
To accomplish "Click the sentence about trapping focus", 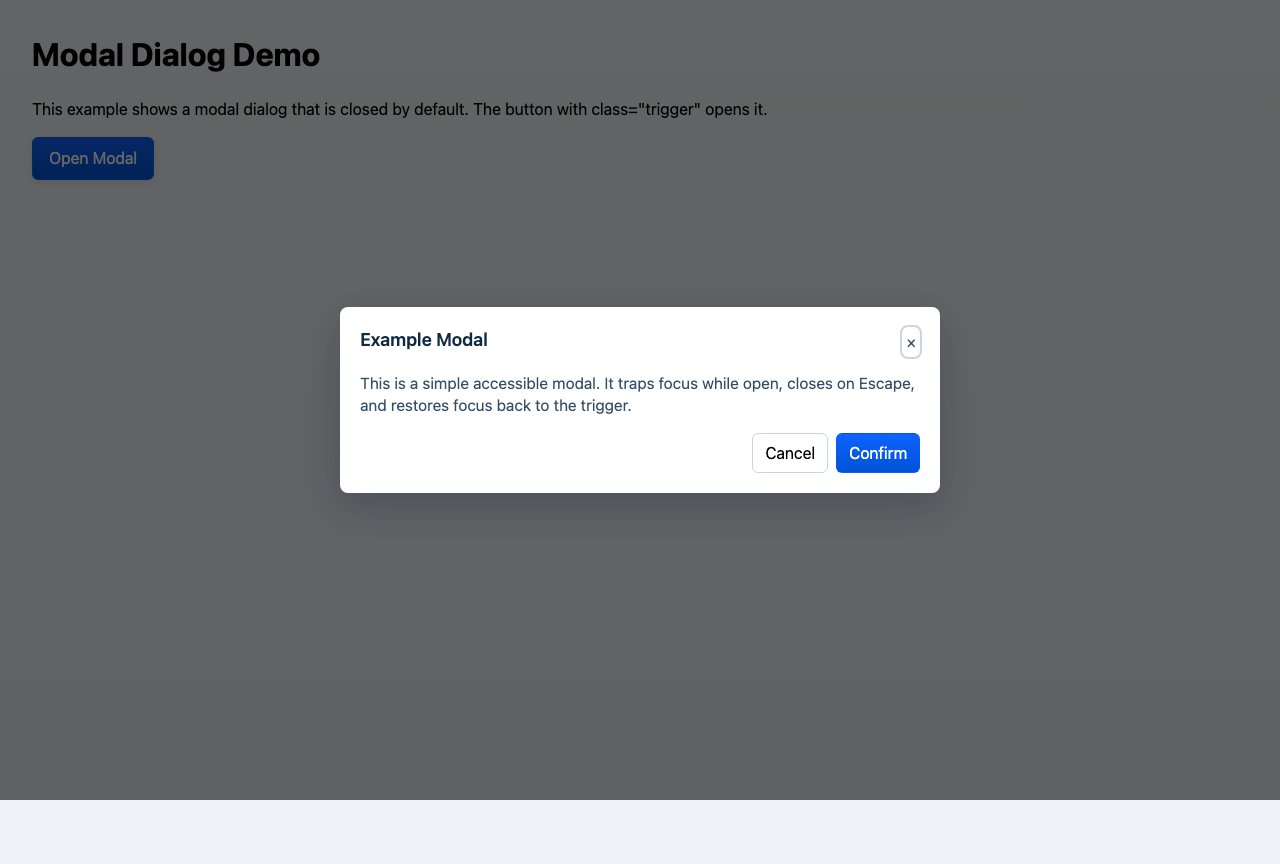I will click(x=637, y=383).
